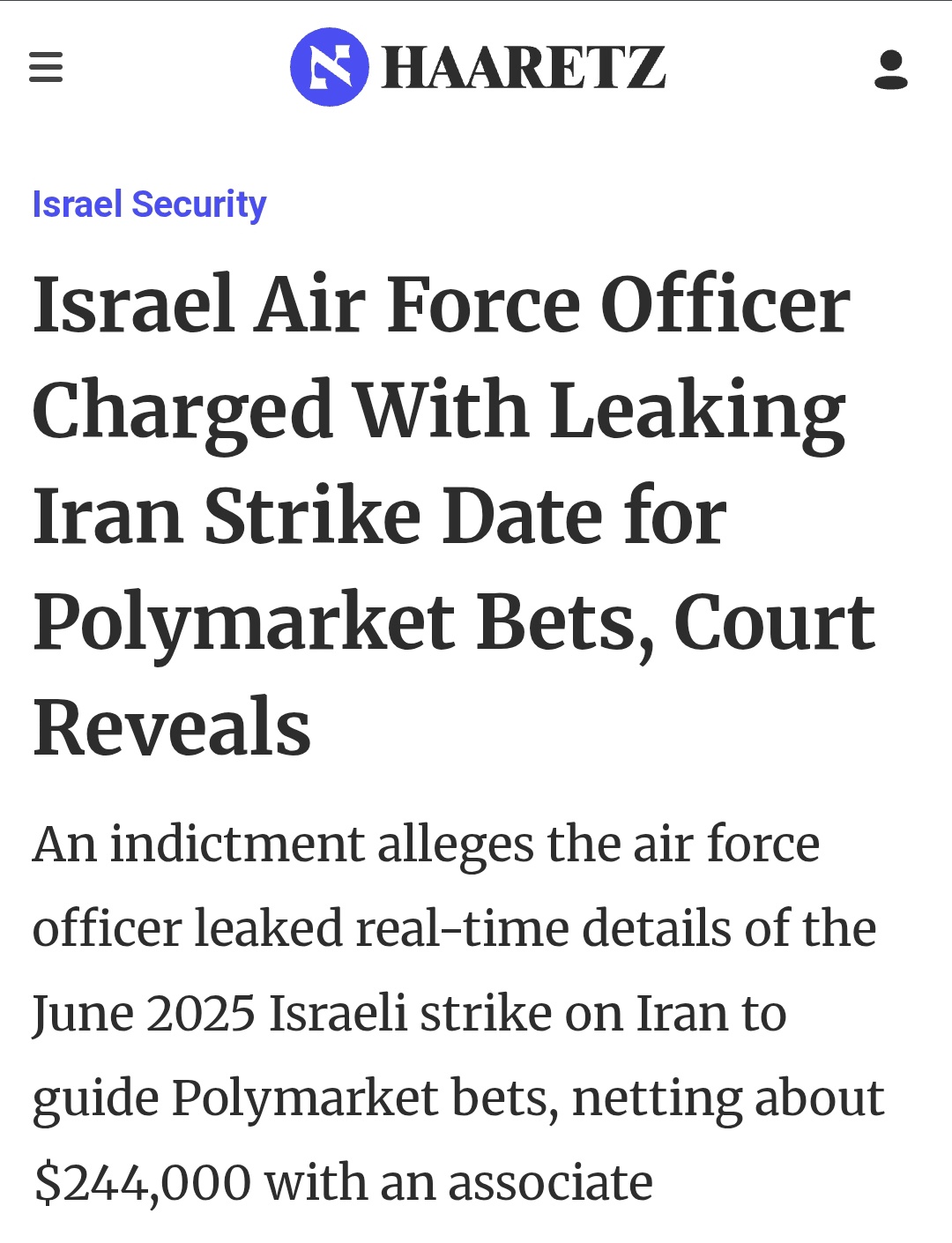Open the Israel Security section link
The image size is (952, 1243).
149,205
